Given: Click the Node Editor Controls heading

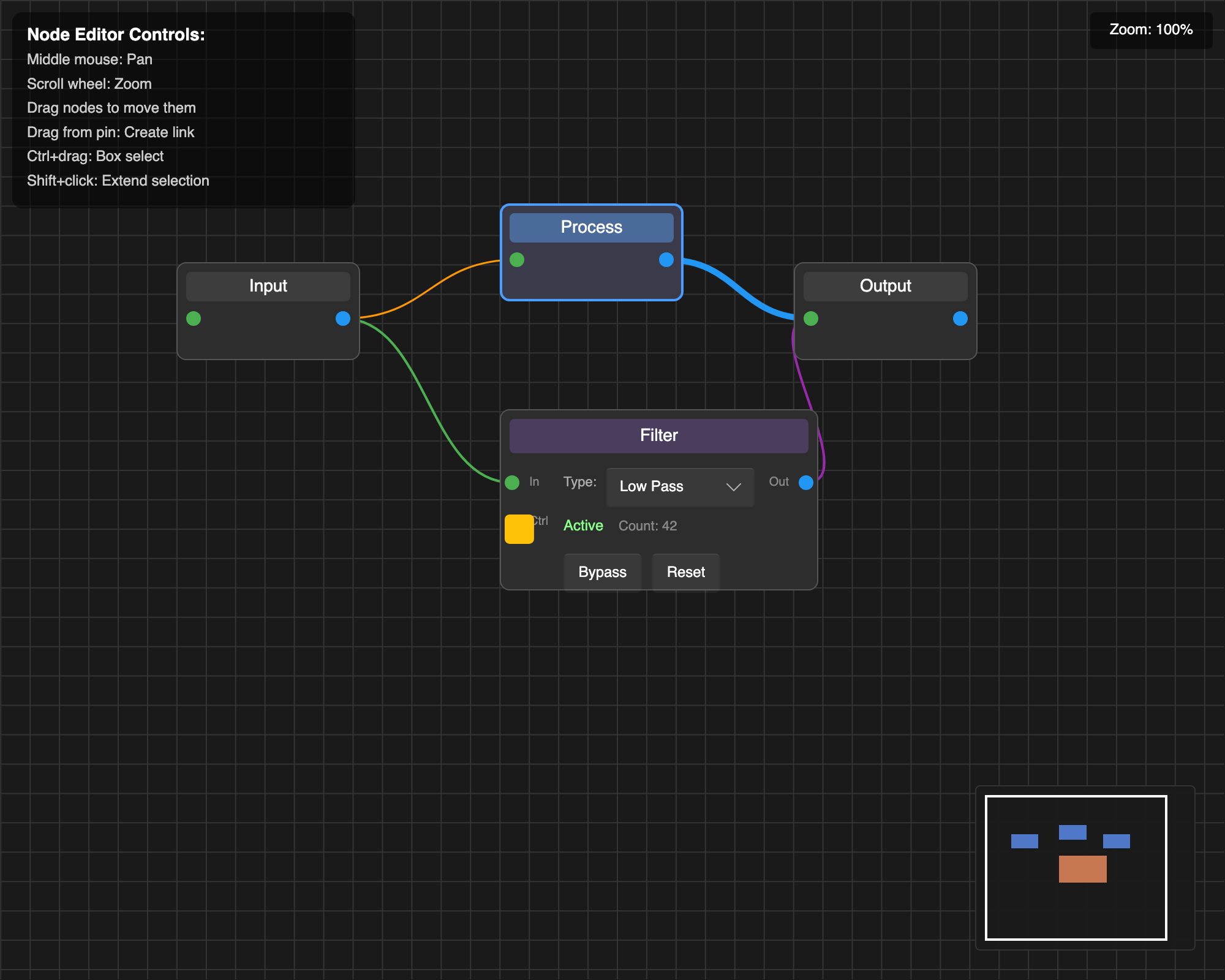Looking at the screenshot, I should pos(116,35).
